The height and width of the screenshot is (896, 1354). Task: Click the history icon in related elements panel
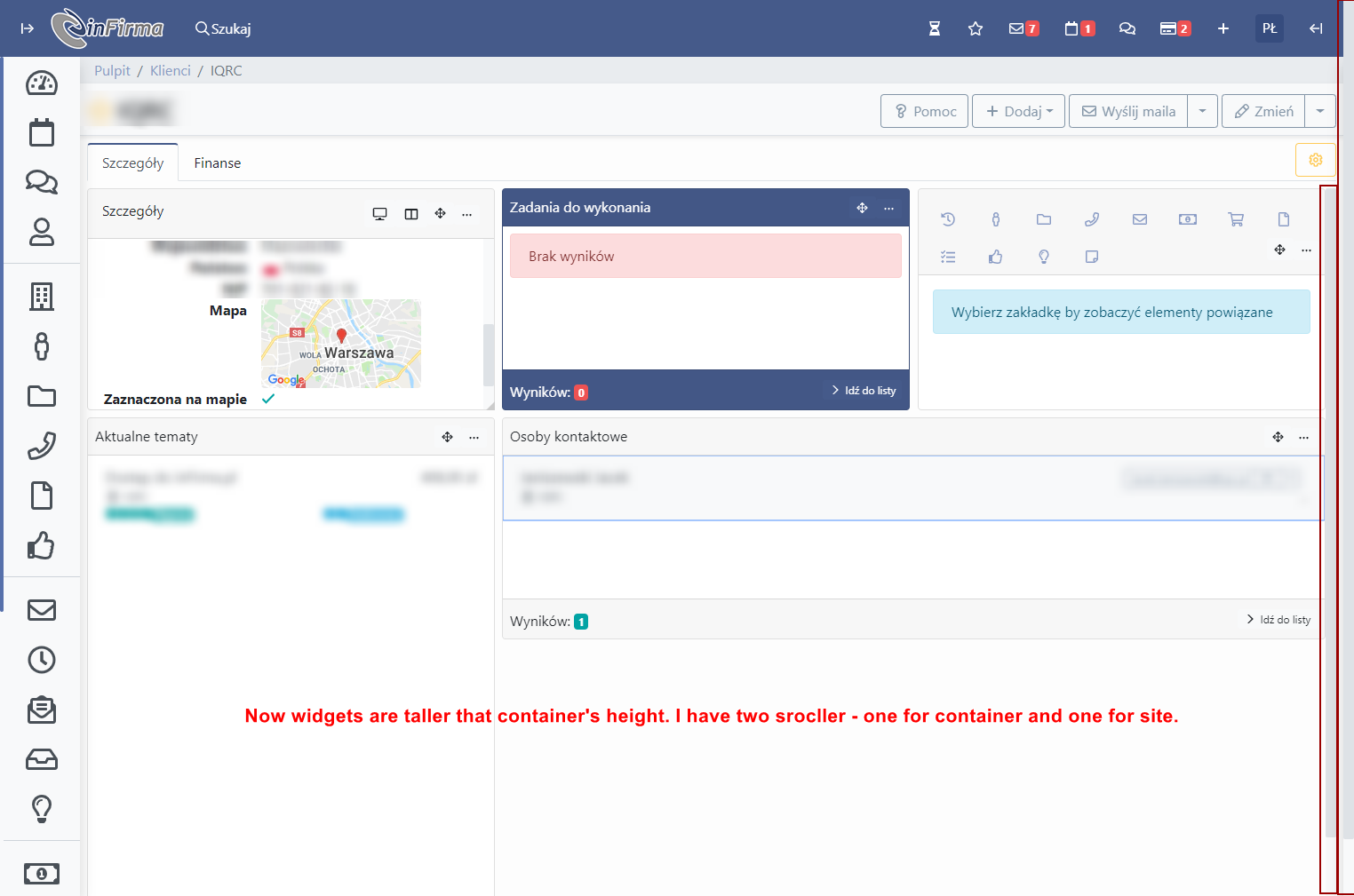coord(948,219)
